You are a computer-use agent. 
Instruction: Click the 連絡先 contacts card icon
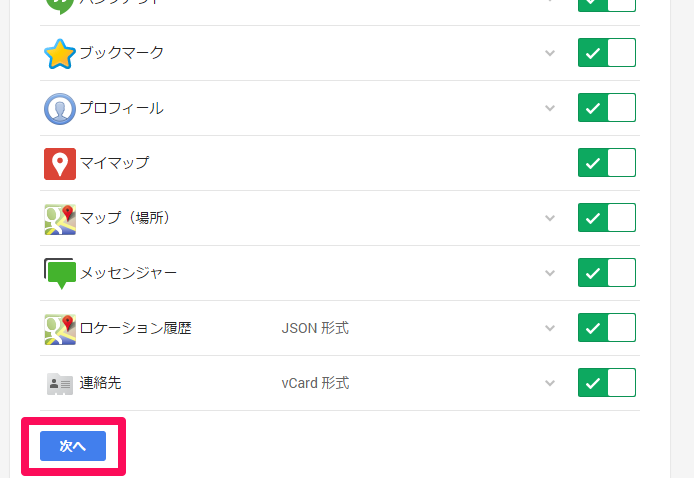60,383
